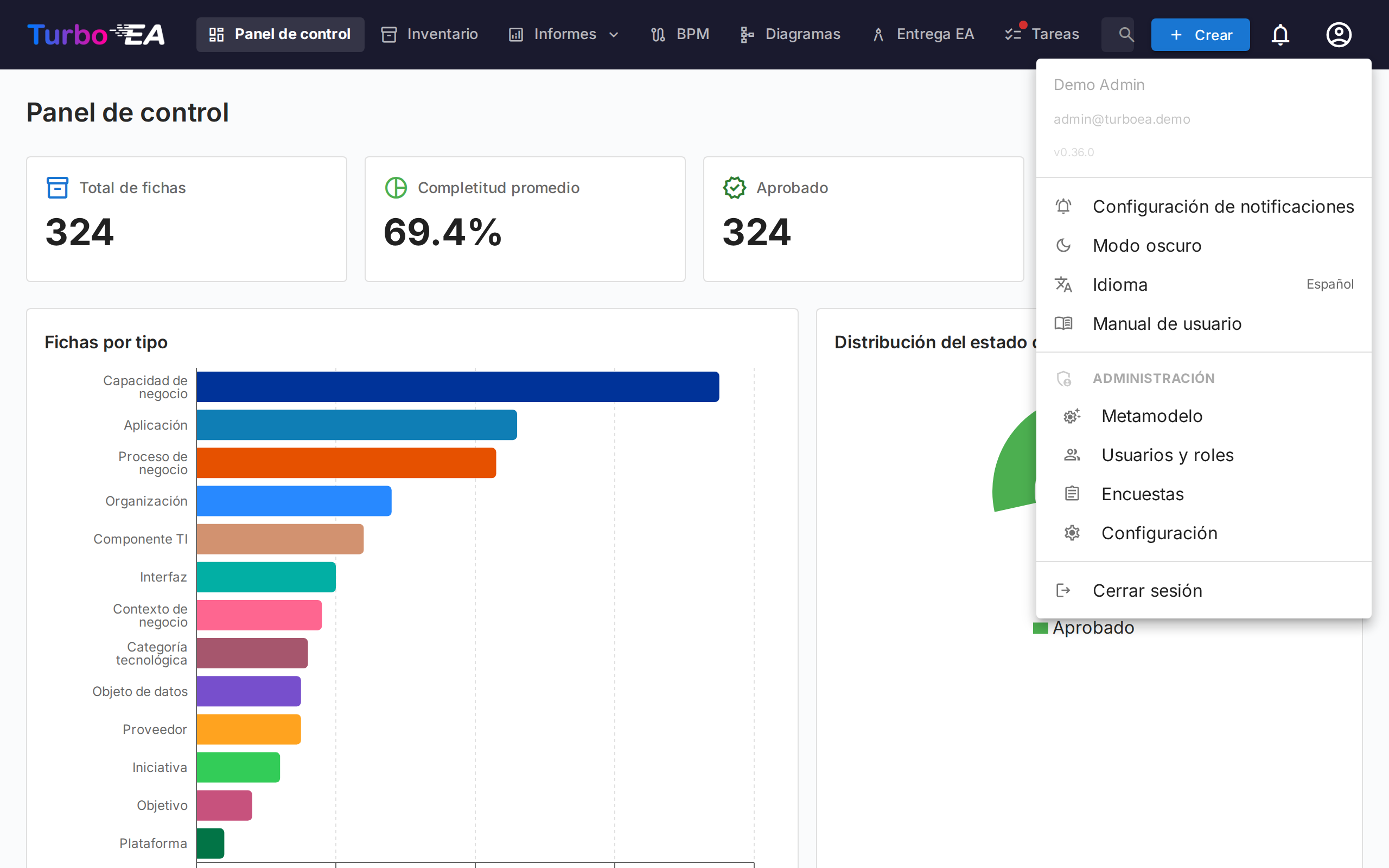Open Configuración de notificaciones settings
This screenshot has width=1389, height=868.
(1222, 207)
